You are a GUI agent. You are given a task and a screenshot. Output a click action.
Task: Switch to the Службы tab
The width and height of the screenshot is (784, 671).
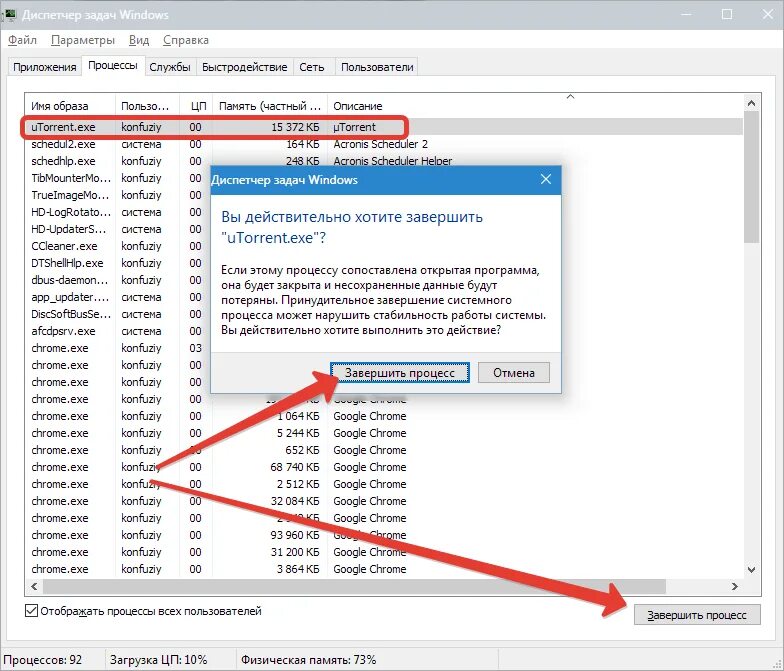170,67
